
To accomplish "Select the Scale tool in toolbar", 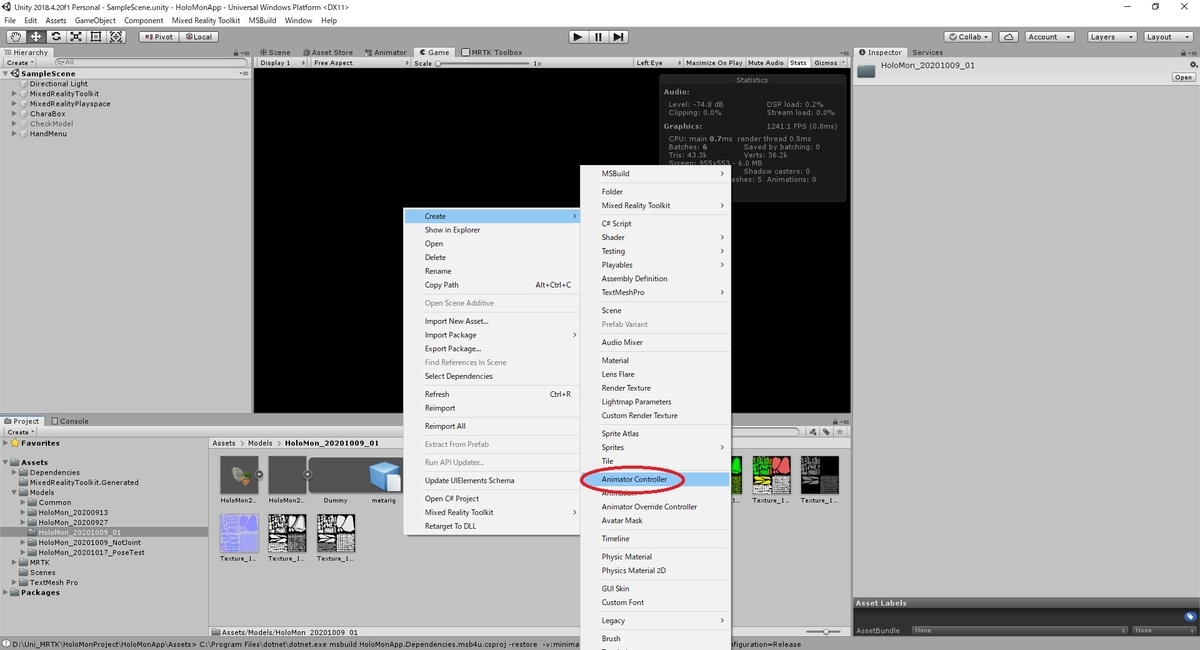I will (76, 36).
